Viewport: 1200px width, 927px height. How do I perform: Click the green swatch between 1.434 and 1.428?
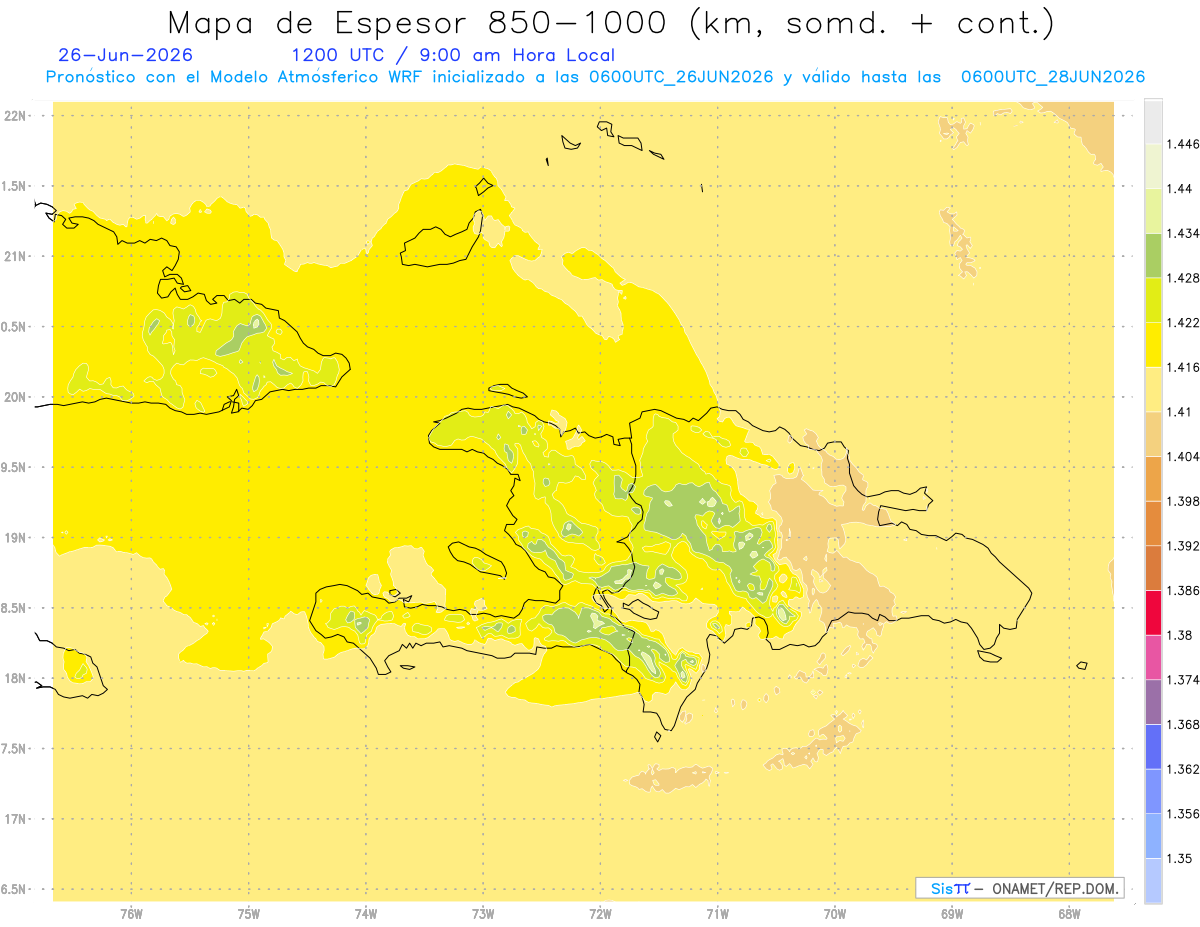(1153, 255)
